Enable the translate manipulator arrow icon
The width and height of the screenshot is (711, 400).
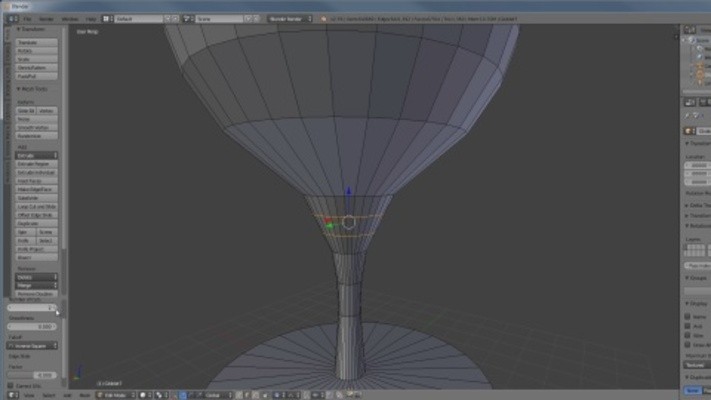183,395
